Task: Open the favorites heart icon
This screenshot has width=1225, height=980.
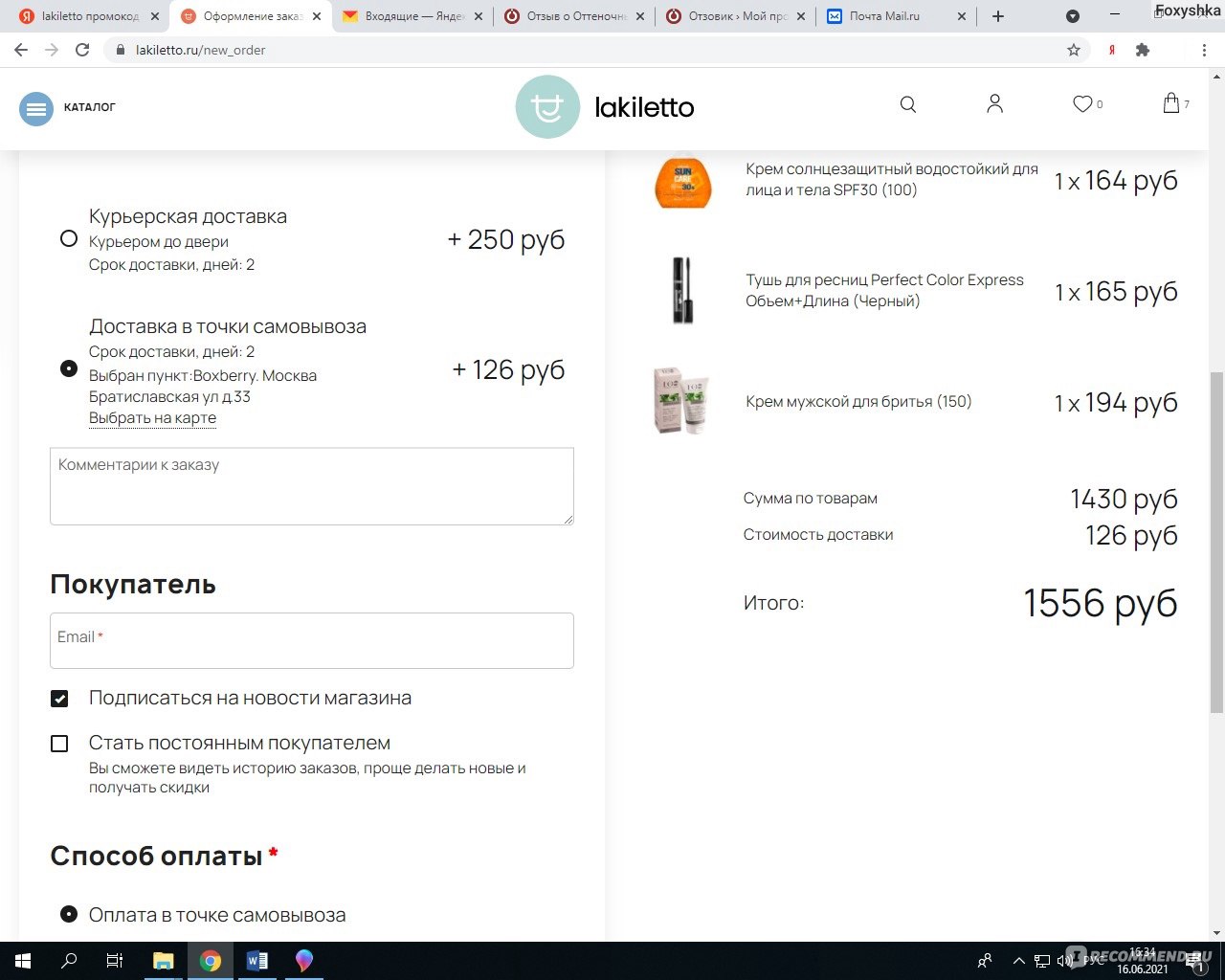Action: [x=1082, y=104]
